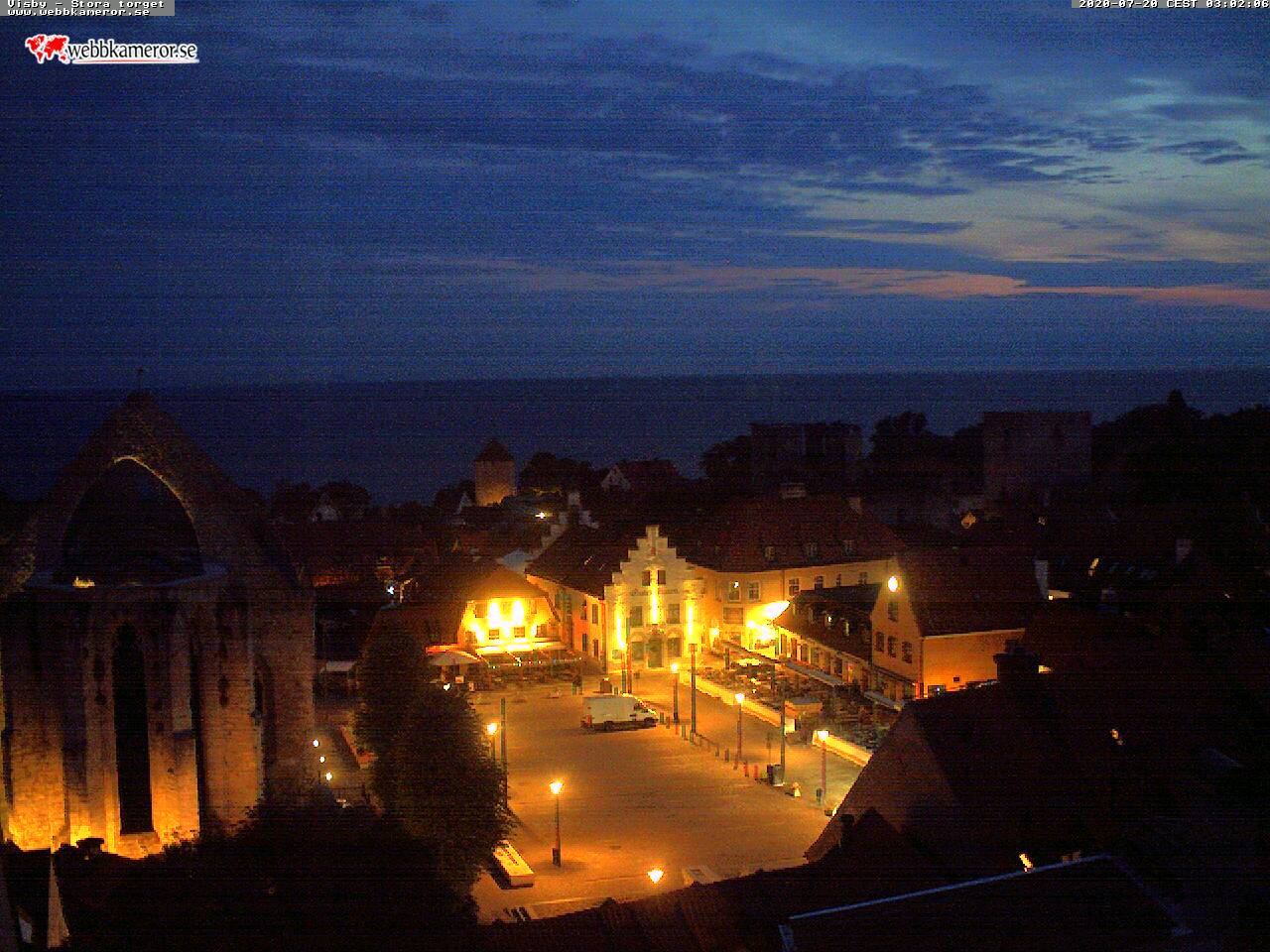
Task: Click the "2020-07-20 CEST 03:02:06" timestamp
Action: tap(1174, 4)
